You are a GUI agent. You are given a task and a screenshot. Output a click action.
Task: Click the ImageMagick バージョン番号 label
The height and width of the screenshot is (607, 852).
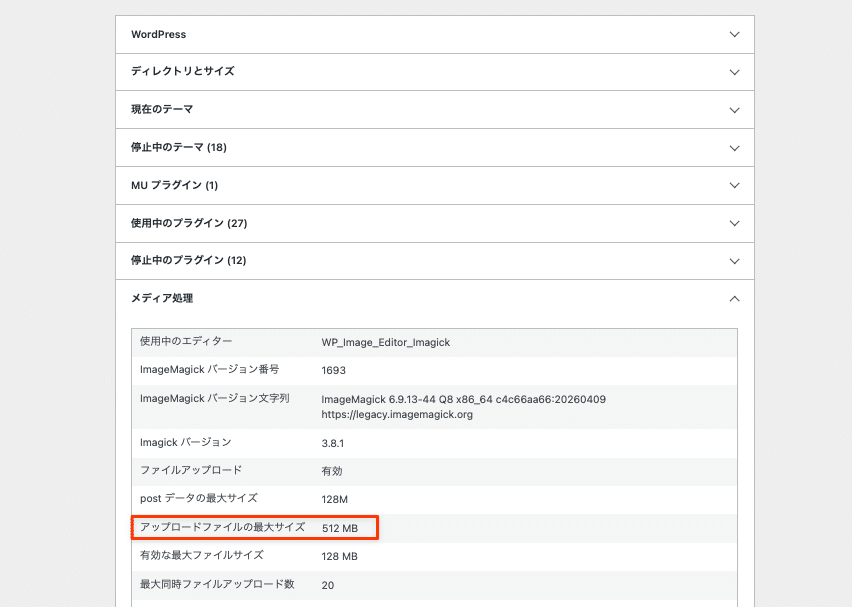(x=209, y=370)
